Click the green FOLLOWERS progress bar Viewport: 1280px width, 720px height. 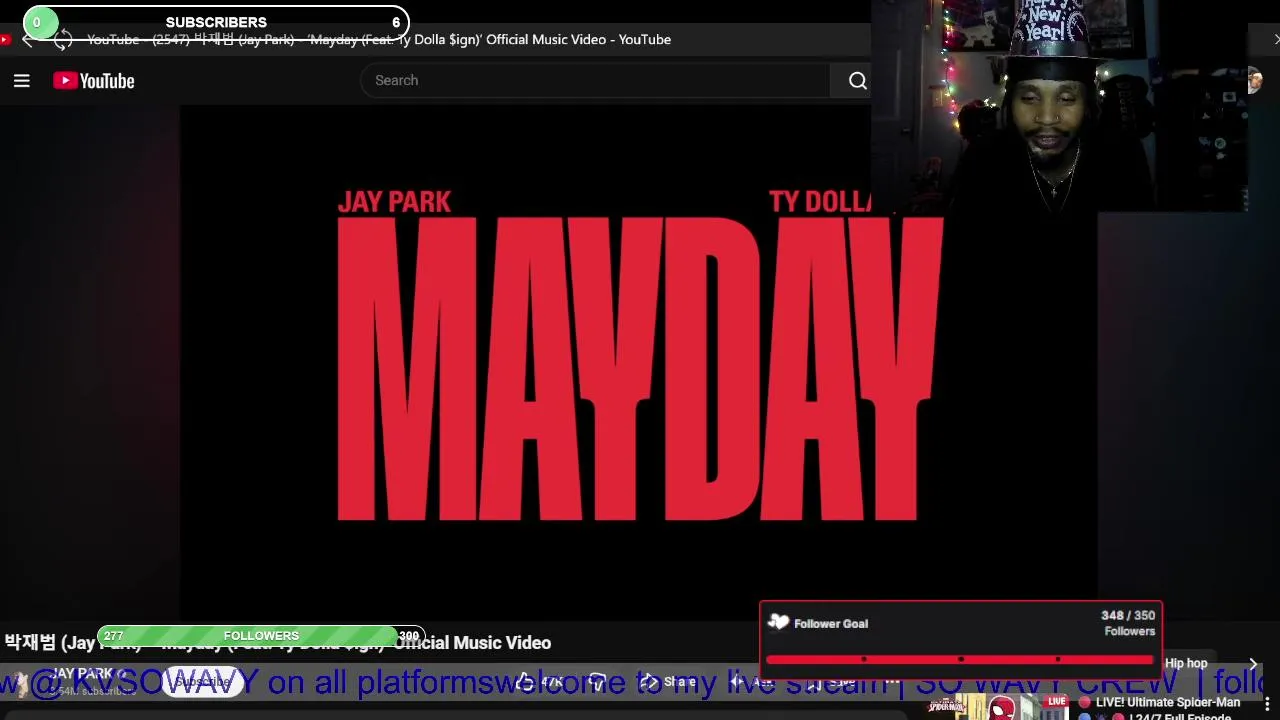pos(261,636)
